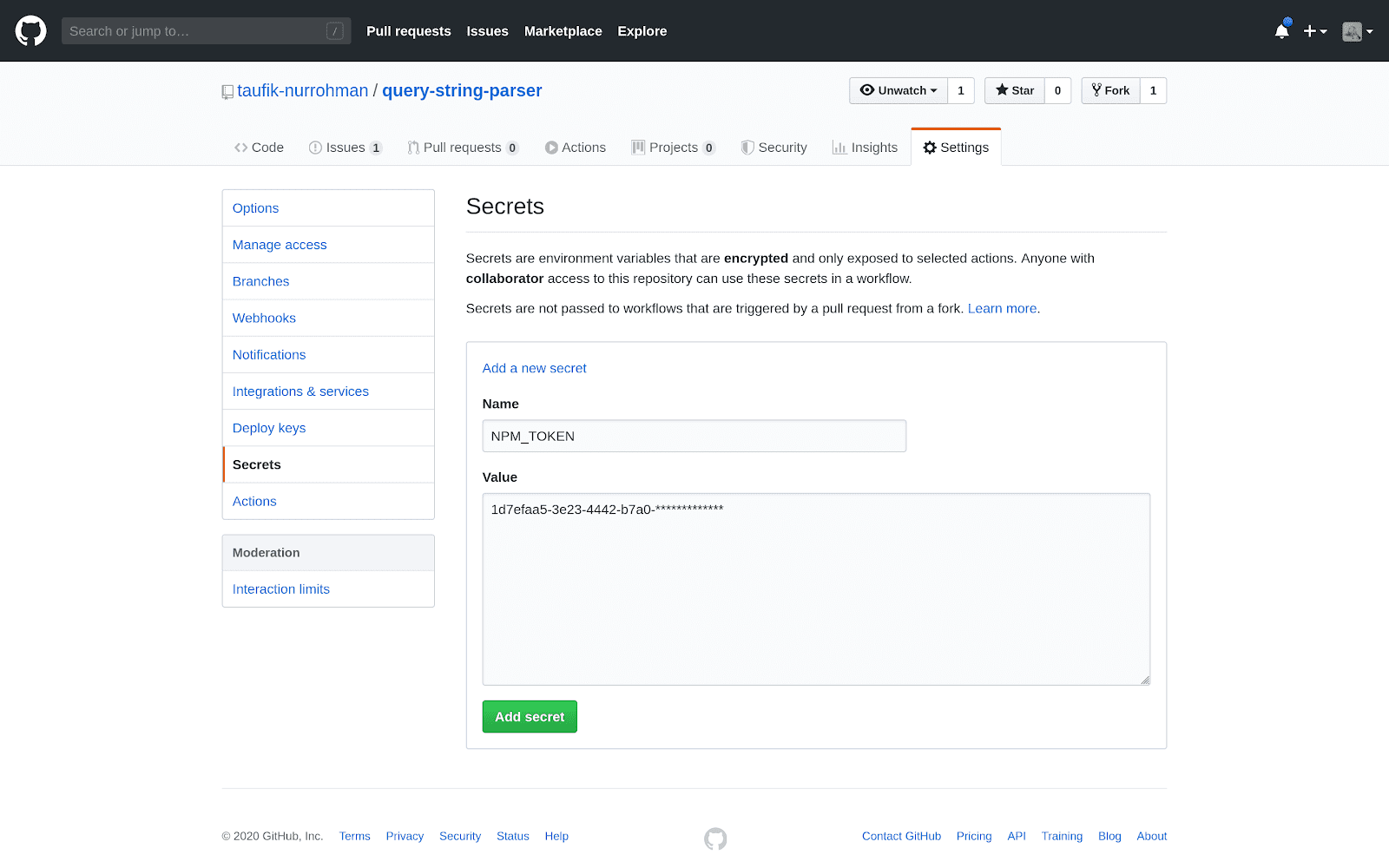1389x868 pixels.
Task: Click Add a new secret link
Action: [535, 368]
